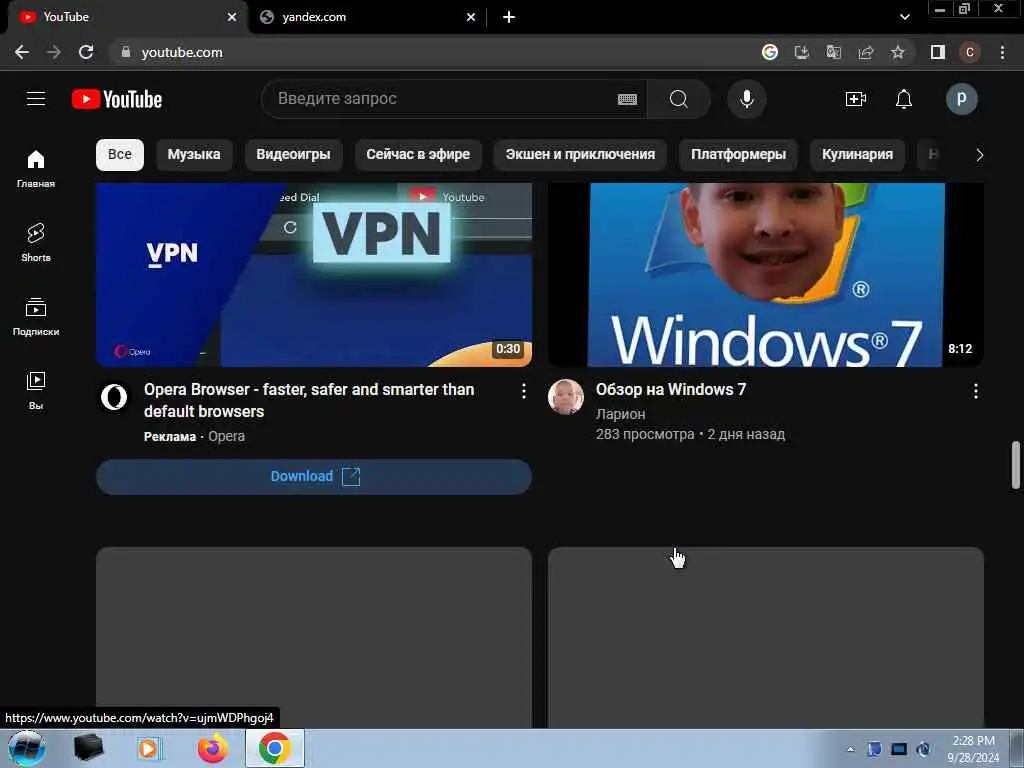
Task: Click the Download ad button
Action: coord(313,477)
